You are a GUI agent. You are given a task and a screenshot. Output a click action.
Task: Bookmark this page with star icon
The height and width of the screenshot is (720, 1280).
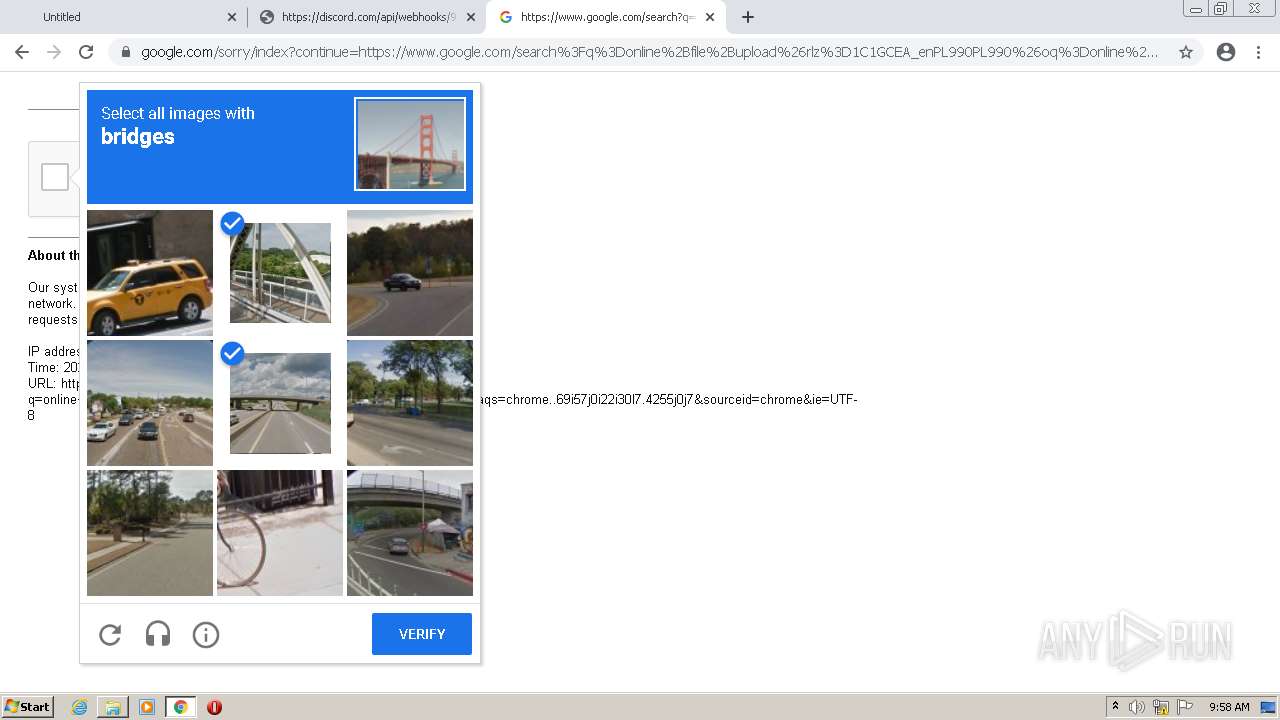[x=1186, y=52]
